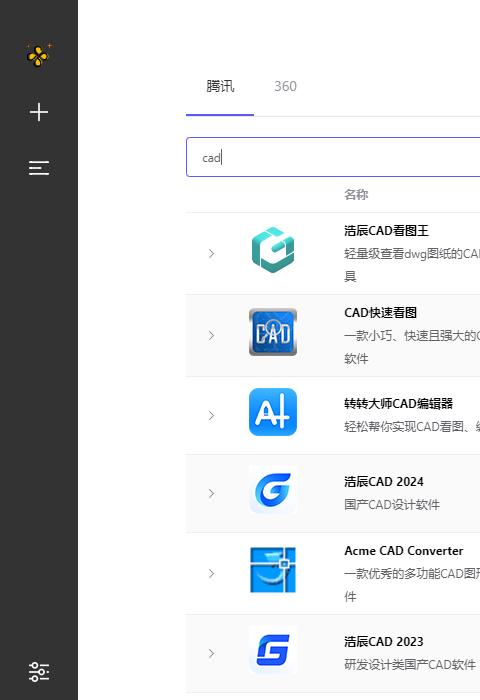
Task: Switch to the 腾讯 tab
Action: tap(220, 86)
